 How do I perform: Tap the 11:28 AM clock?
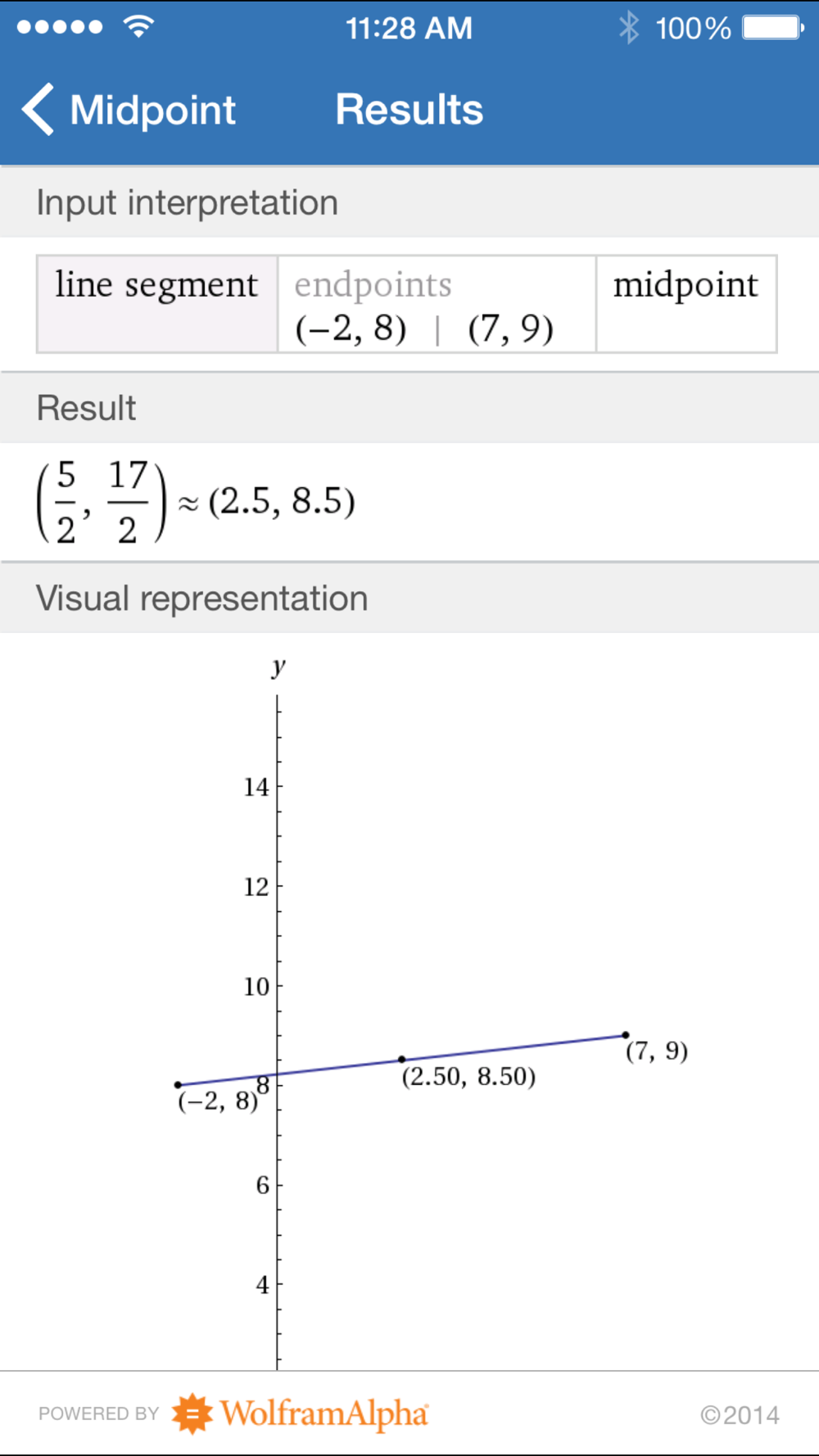click(409, 29)
